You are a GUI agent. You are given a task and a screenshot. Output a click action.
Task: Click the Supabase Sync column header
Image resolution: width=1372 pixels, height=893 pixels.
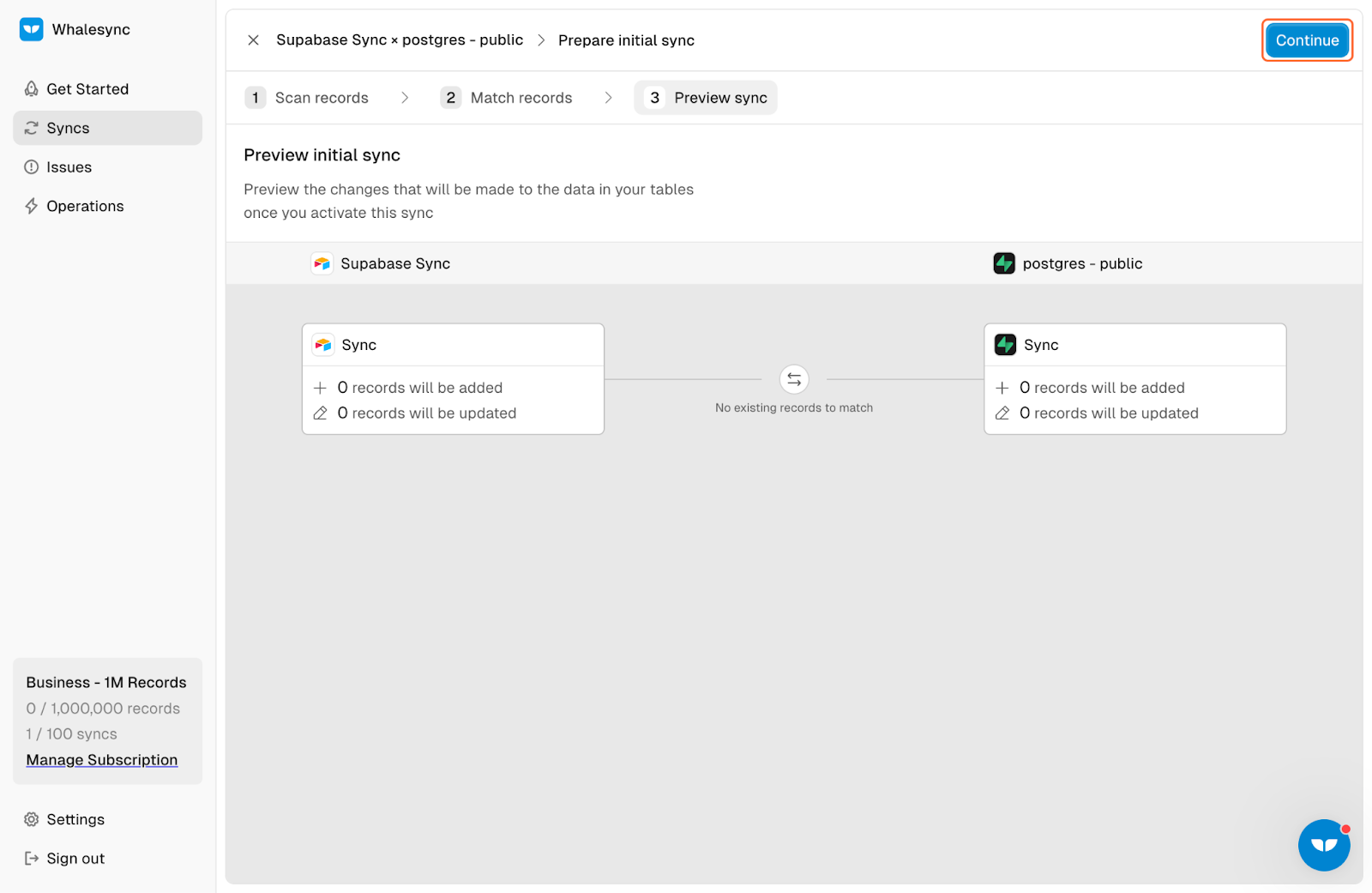pyautogui.click(x=395, y=263)
